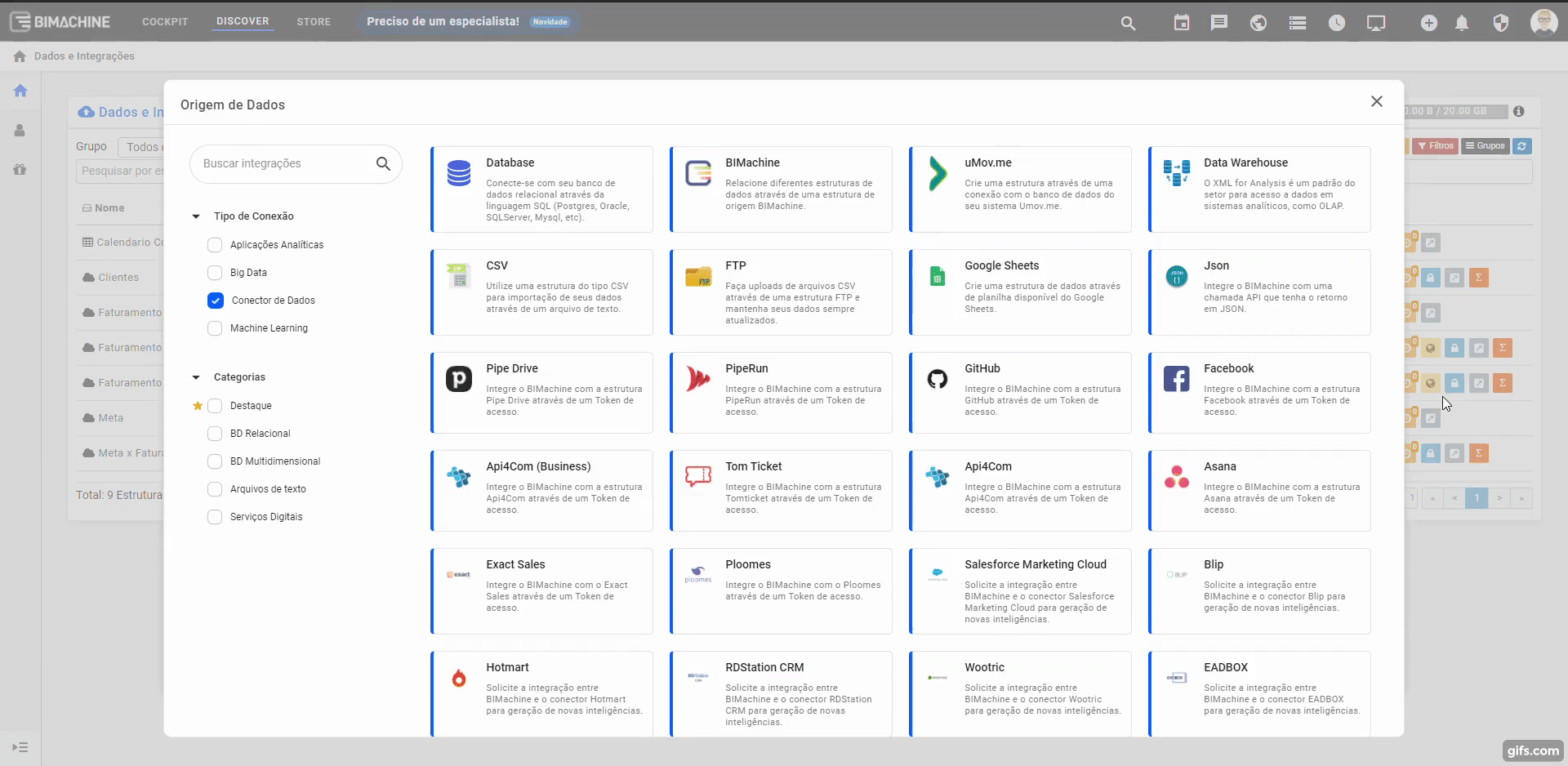The width and height of the screenshot is (1568, 766).
Task: Collapse the Categorias section
Action: [196, 377]
